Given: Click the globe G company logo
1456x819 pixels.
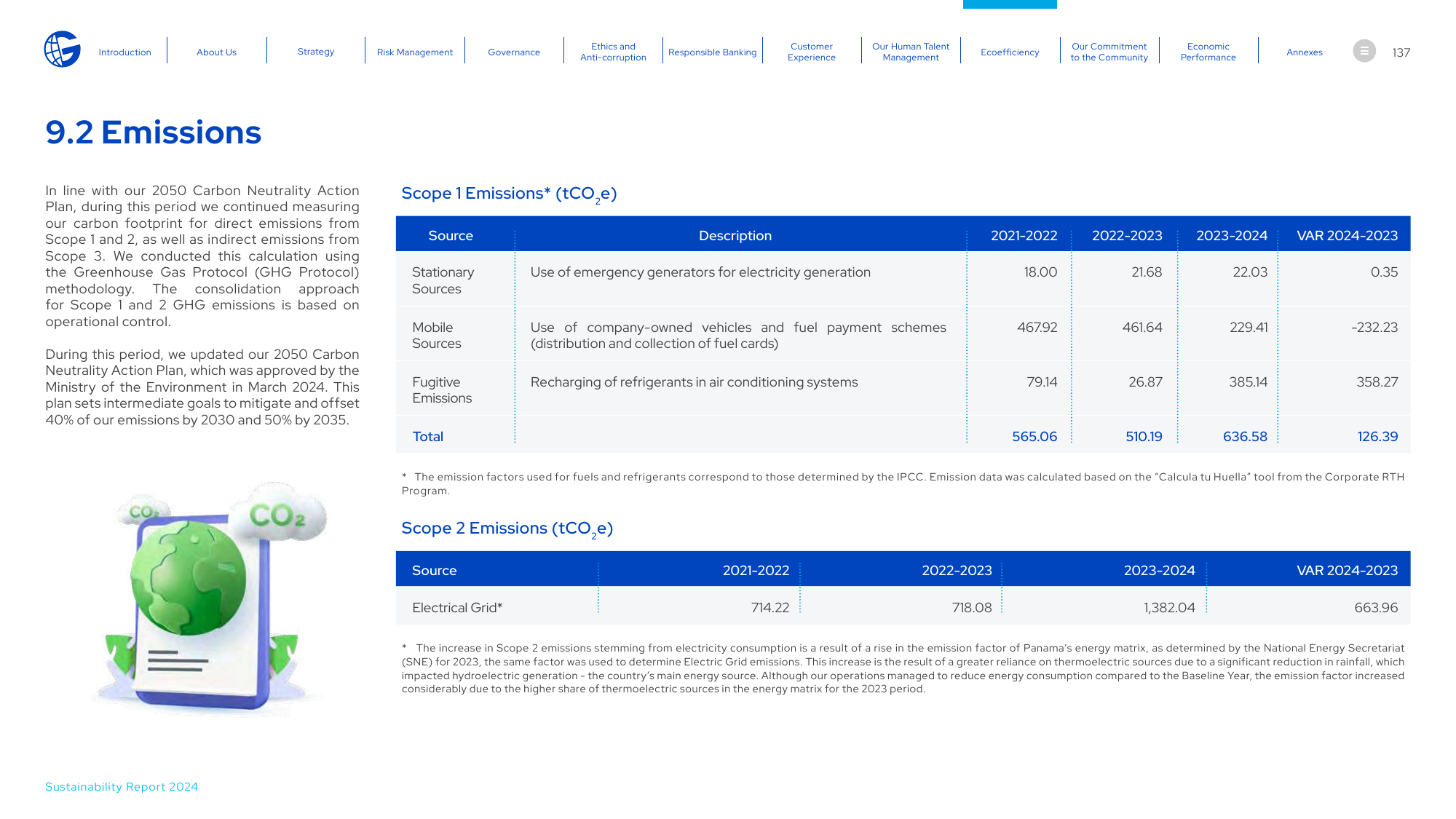Looking at the screenshot, I should pos(62,50).
